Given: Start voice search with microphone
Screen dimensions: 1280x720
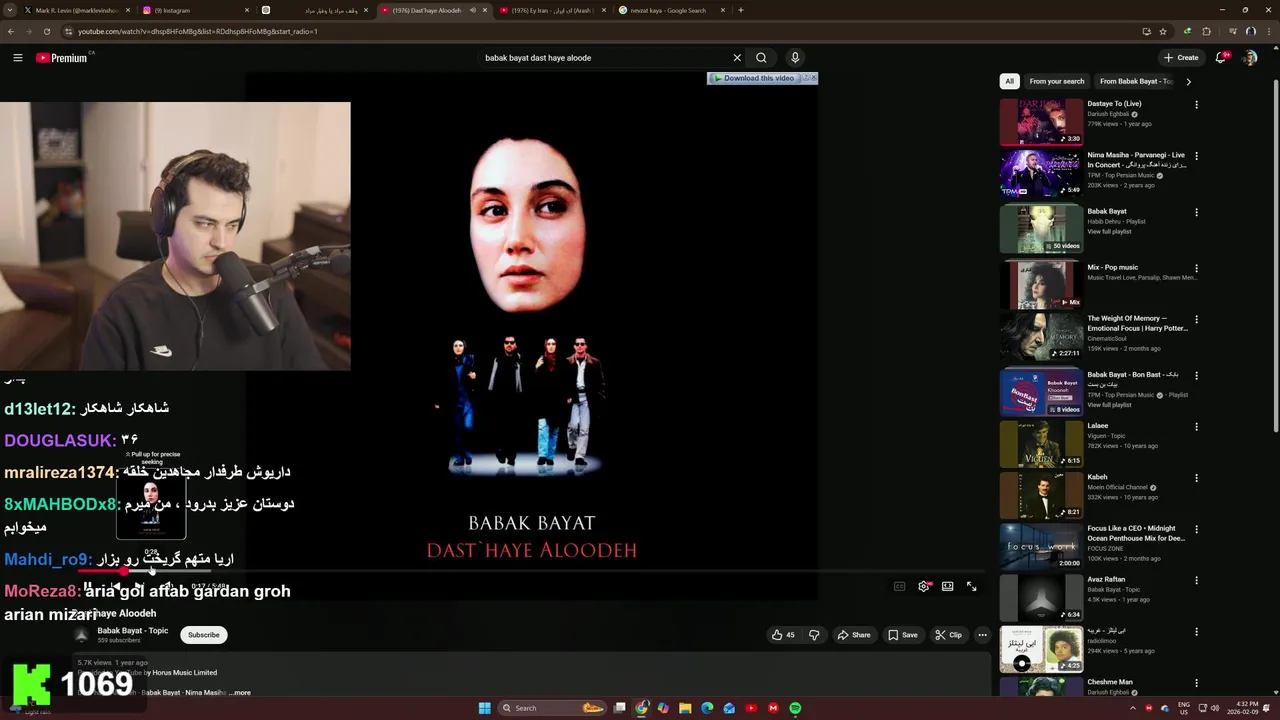Looking at the screenshot, I should coord(795,58).
